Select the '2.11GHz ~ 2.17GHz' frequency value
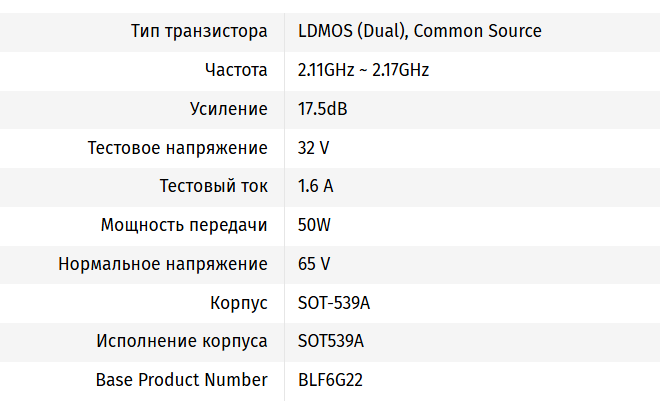 click(x=363, y=70)
